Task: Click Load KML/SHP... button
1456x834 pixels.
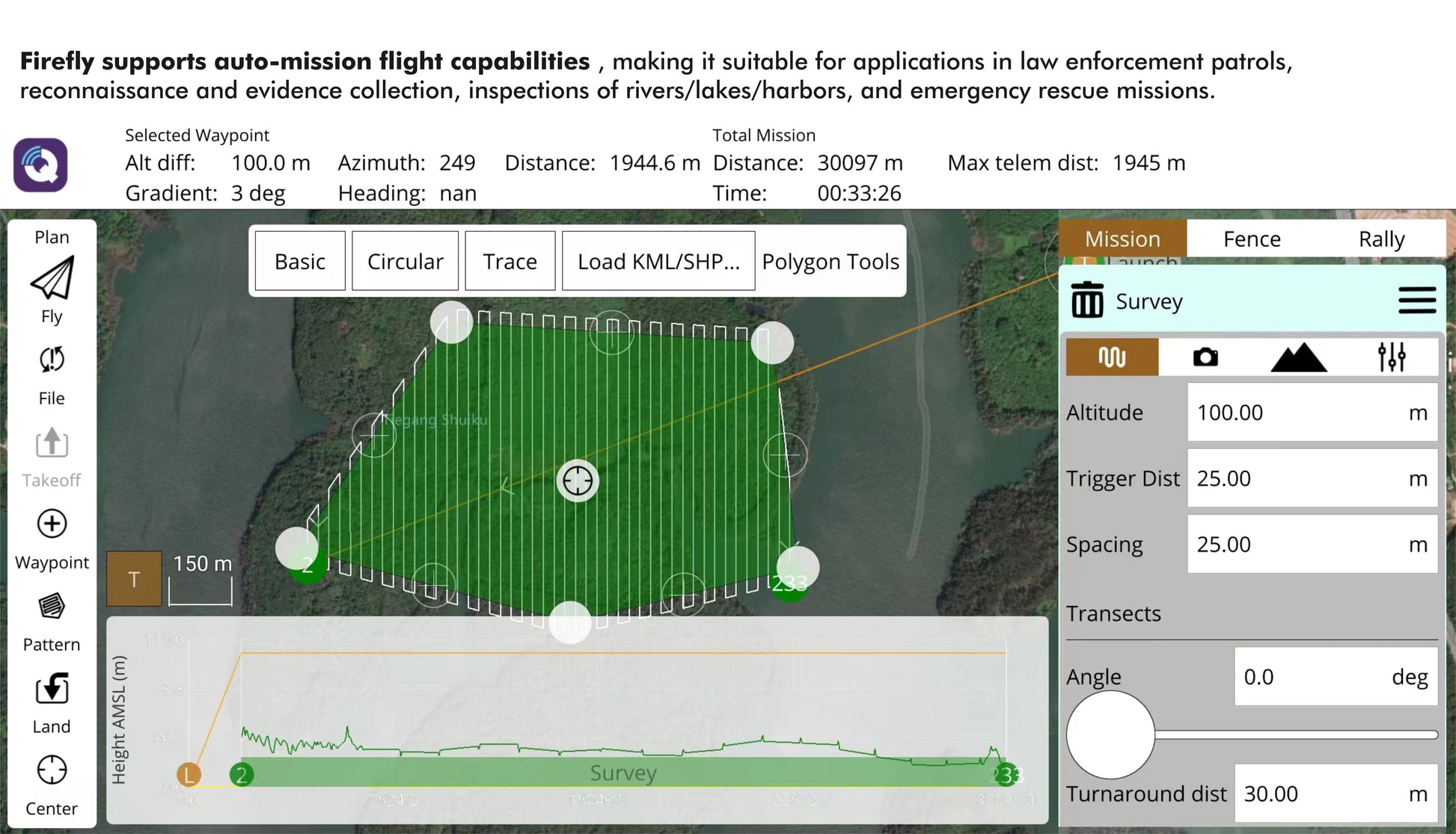Action: (658, 261)
